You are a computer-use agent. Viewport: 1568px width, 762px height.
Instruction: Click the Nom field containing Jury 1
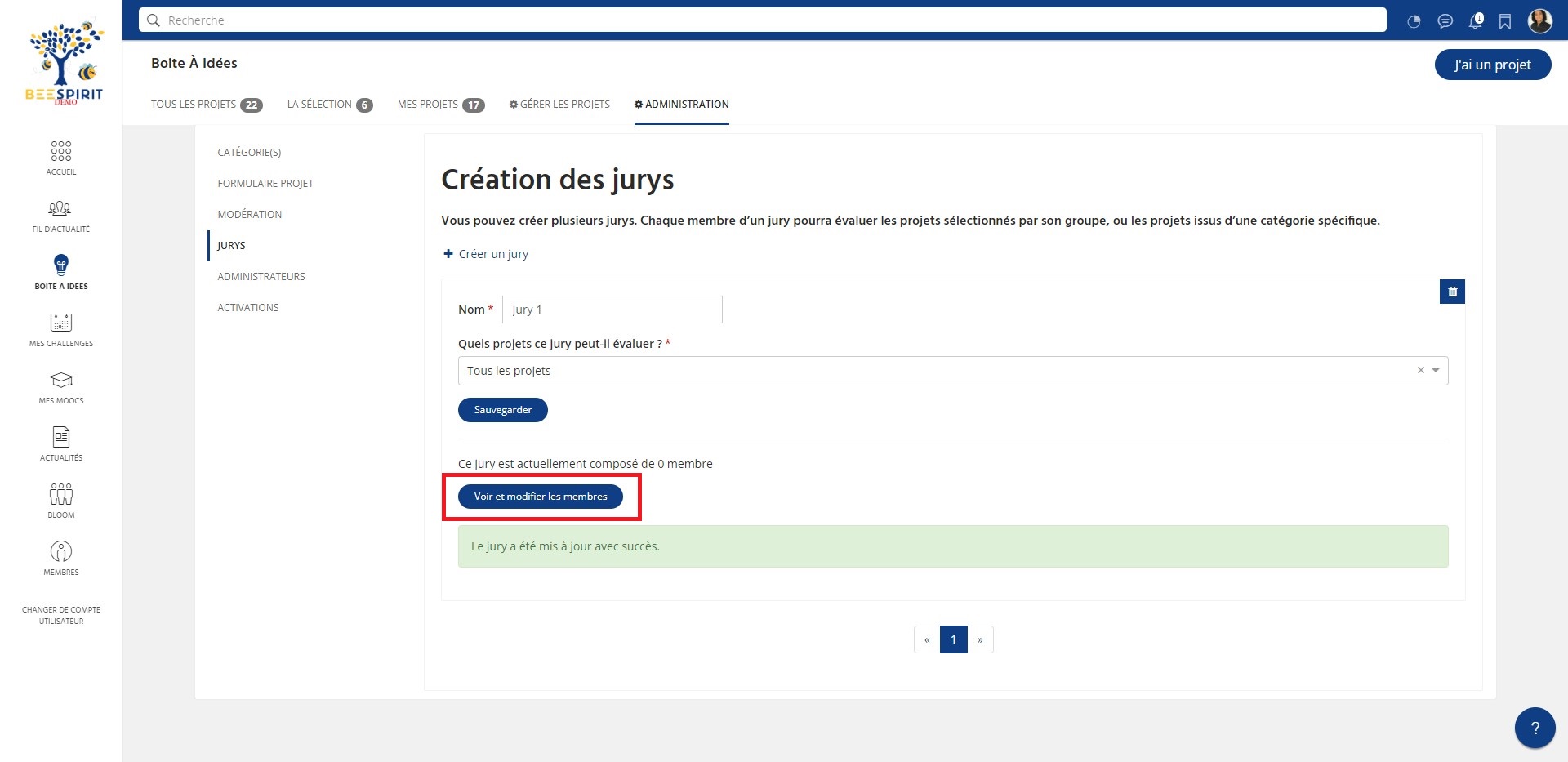click(x=612, y=310)
